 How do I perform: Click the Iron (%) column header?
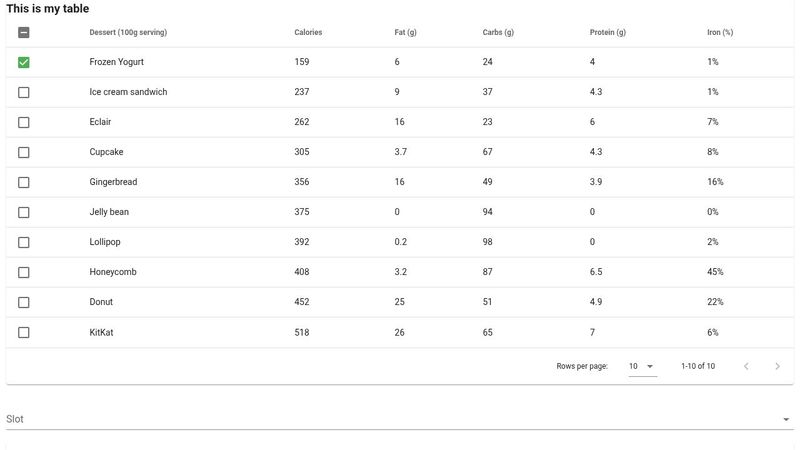(x=720, y=32)
